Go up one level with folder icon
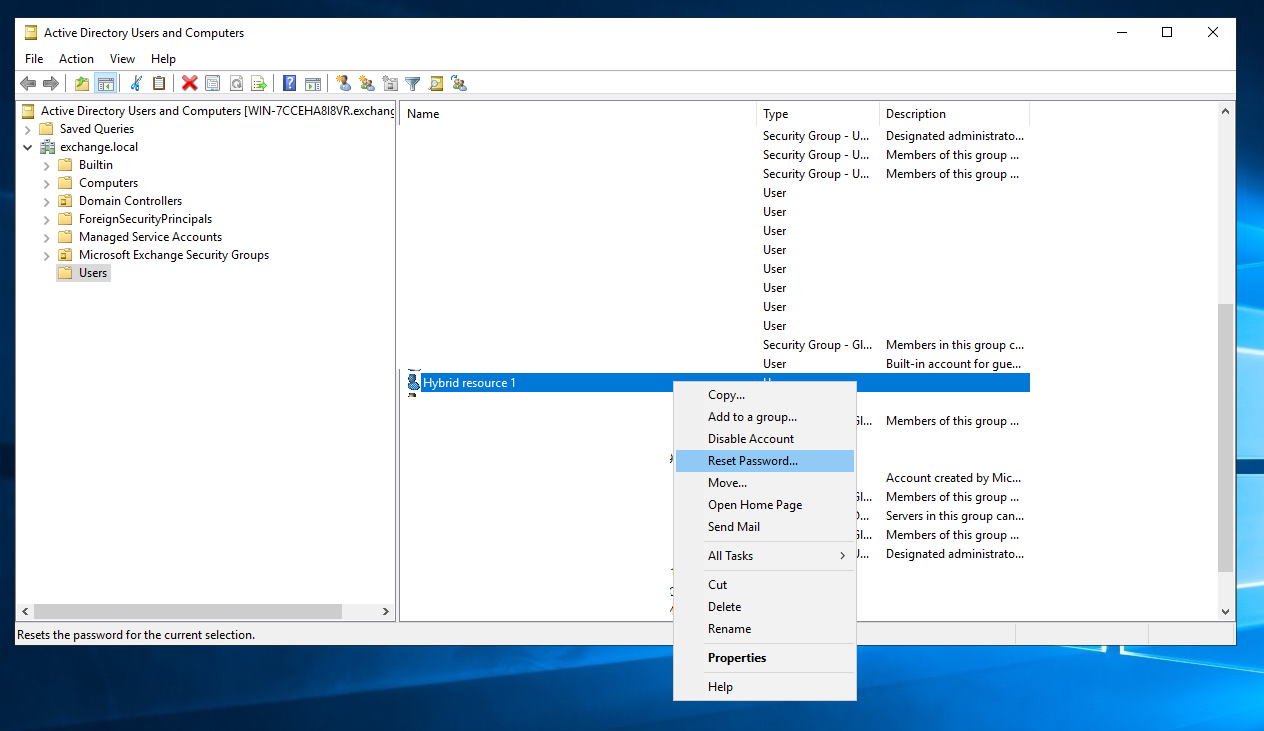 tap(82, 83)
